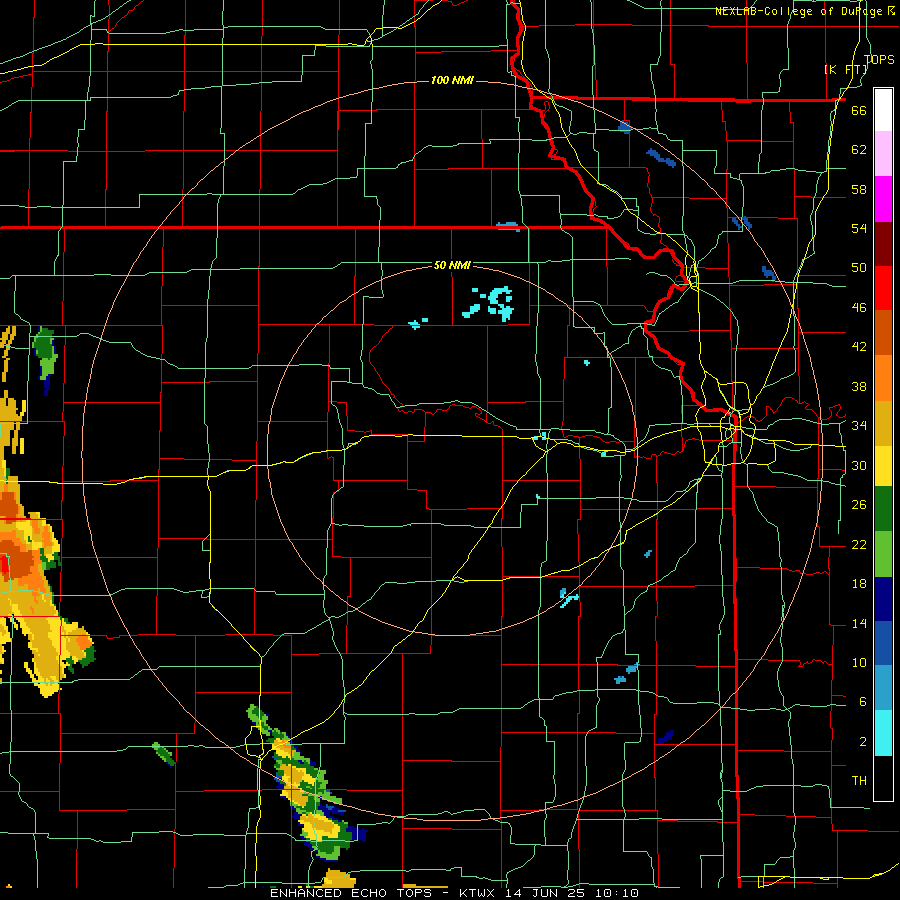Select the bright red legend swatch
This screenshot has height=900, width=900.
[883, 288]
